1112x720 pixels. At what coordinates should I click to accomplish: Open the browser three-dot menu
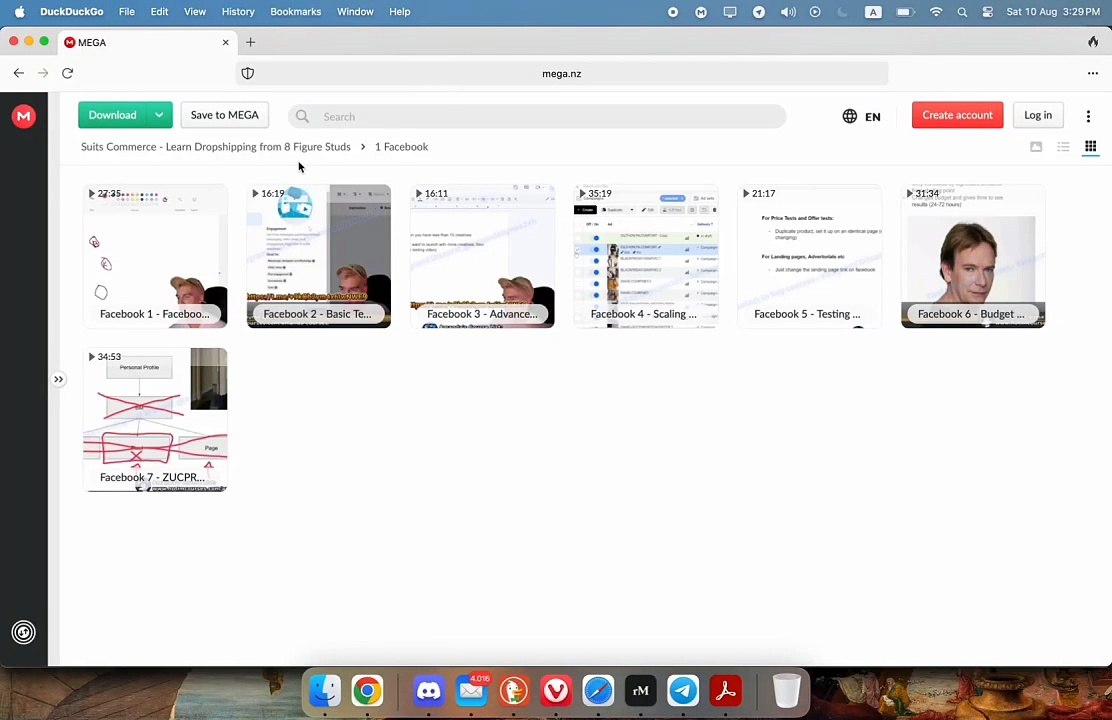[1092, 73]
